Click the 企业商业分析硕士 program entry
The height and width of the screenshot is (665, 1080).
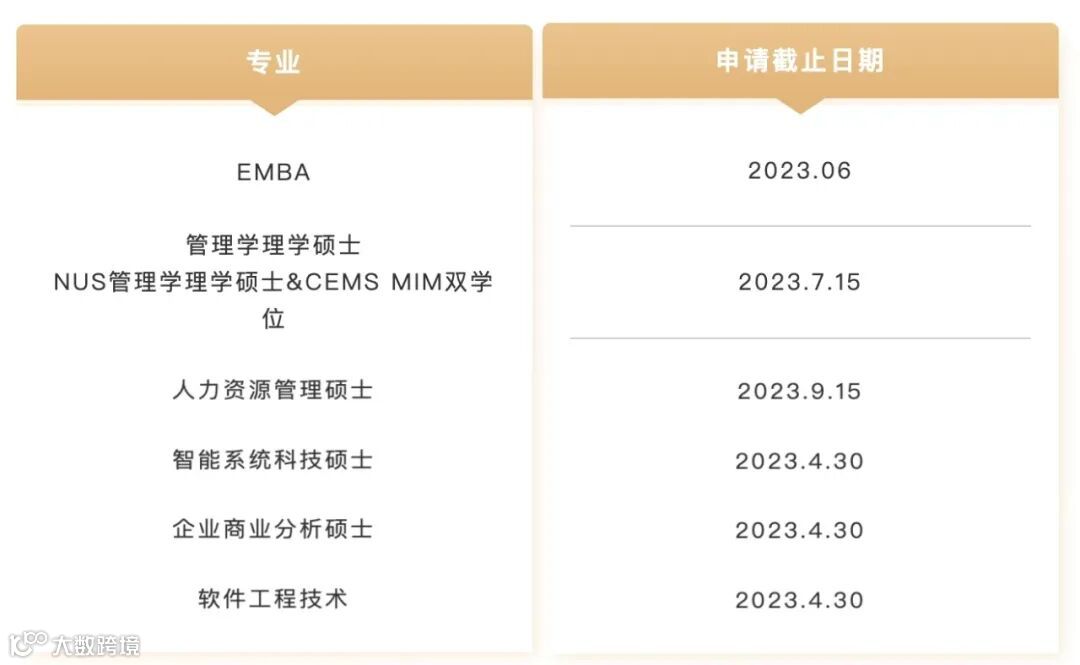(x=273, y=529)
